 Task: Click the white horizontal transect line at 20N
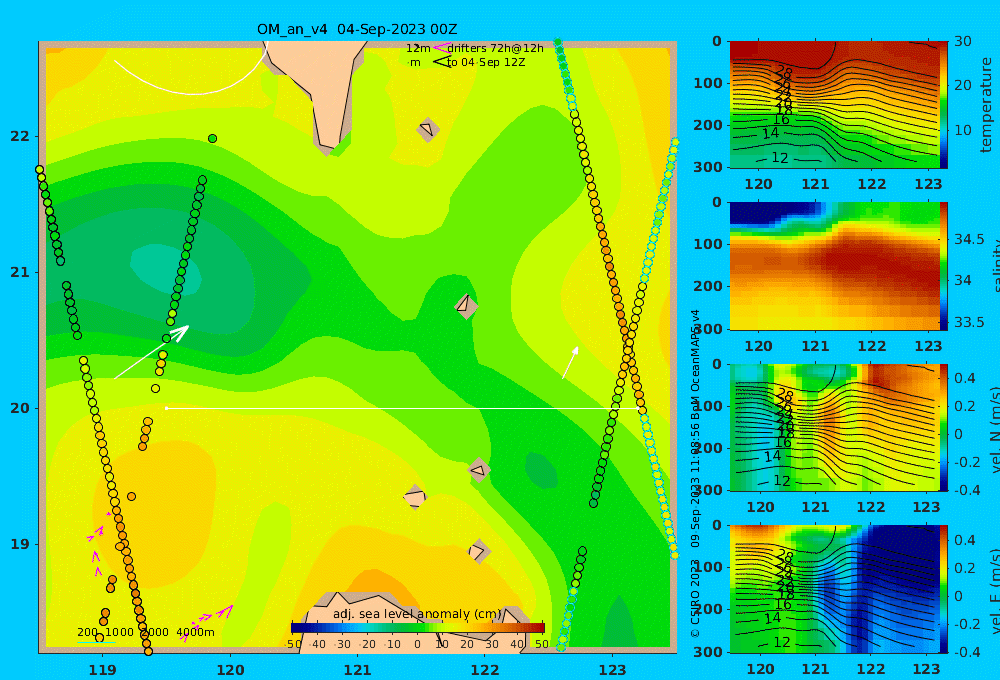tap(403, 408)
